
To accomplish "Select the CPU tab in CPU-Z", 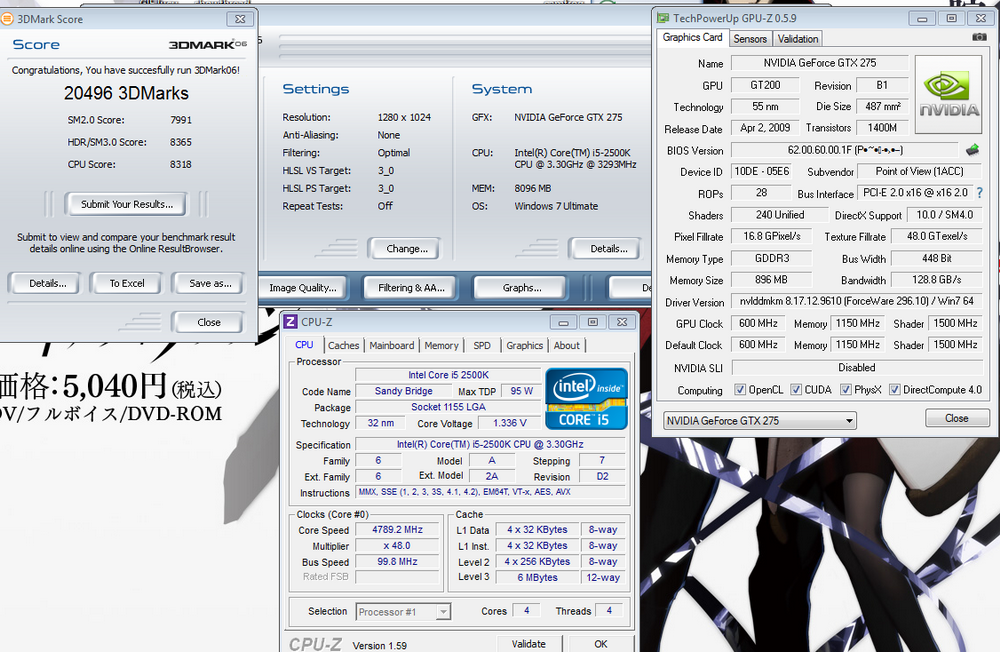I will click(x=304, y=345).
